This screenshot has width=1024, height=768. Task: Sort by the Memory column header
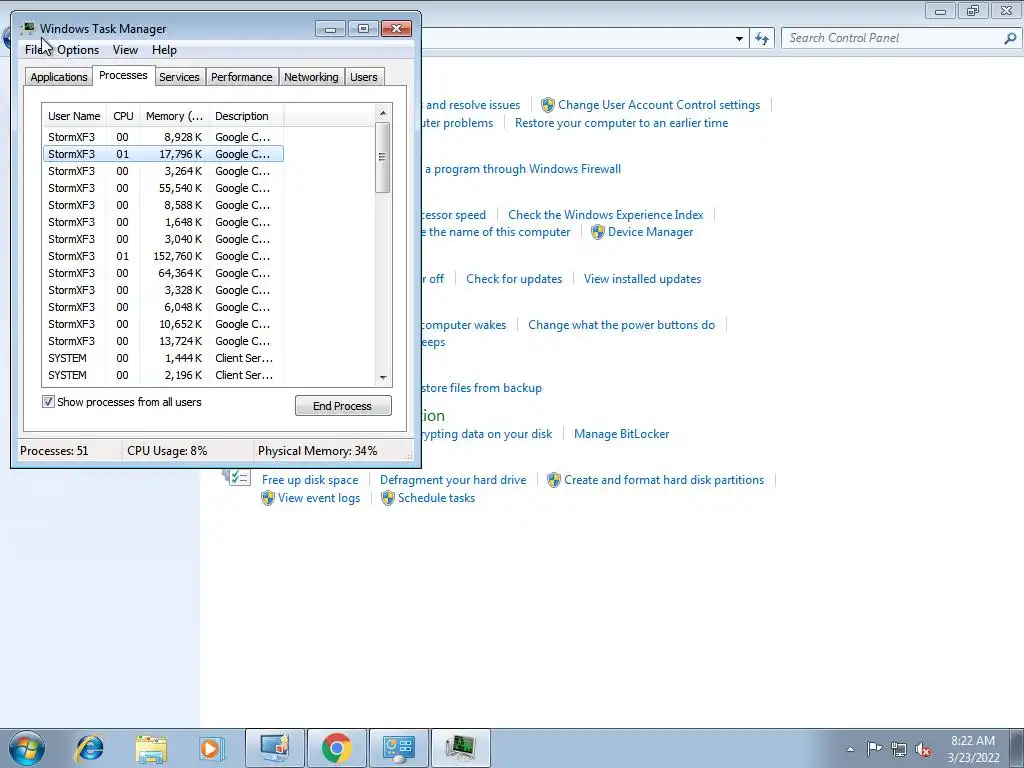pyautogui.click(x=174, y=116)
